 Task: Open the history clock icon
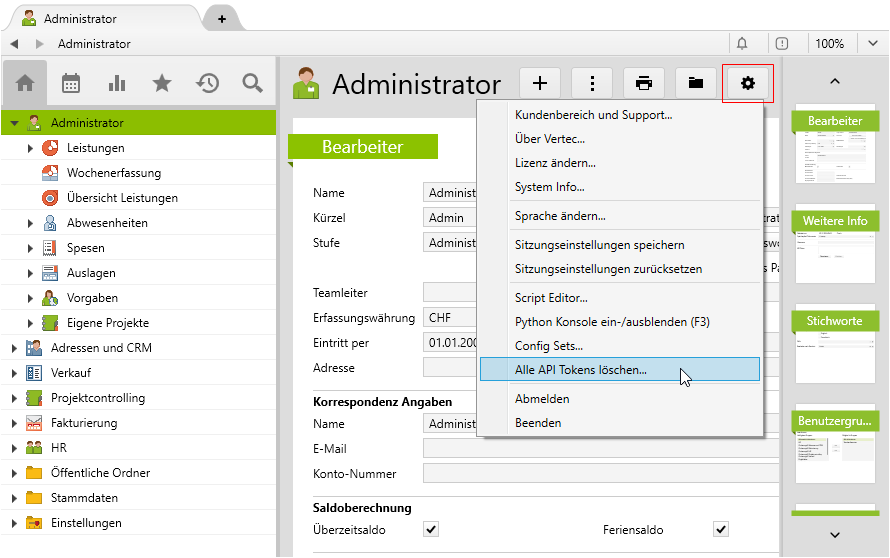(207, 84)
